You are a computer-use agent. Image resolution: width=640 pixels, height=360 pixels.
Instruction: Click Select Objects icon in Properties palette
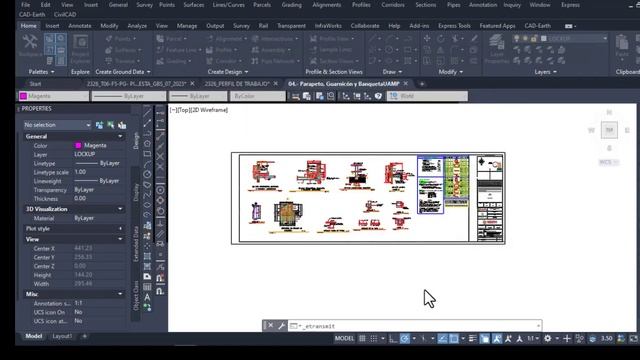[x=111, y=125]
